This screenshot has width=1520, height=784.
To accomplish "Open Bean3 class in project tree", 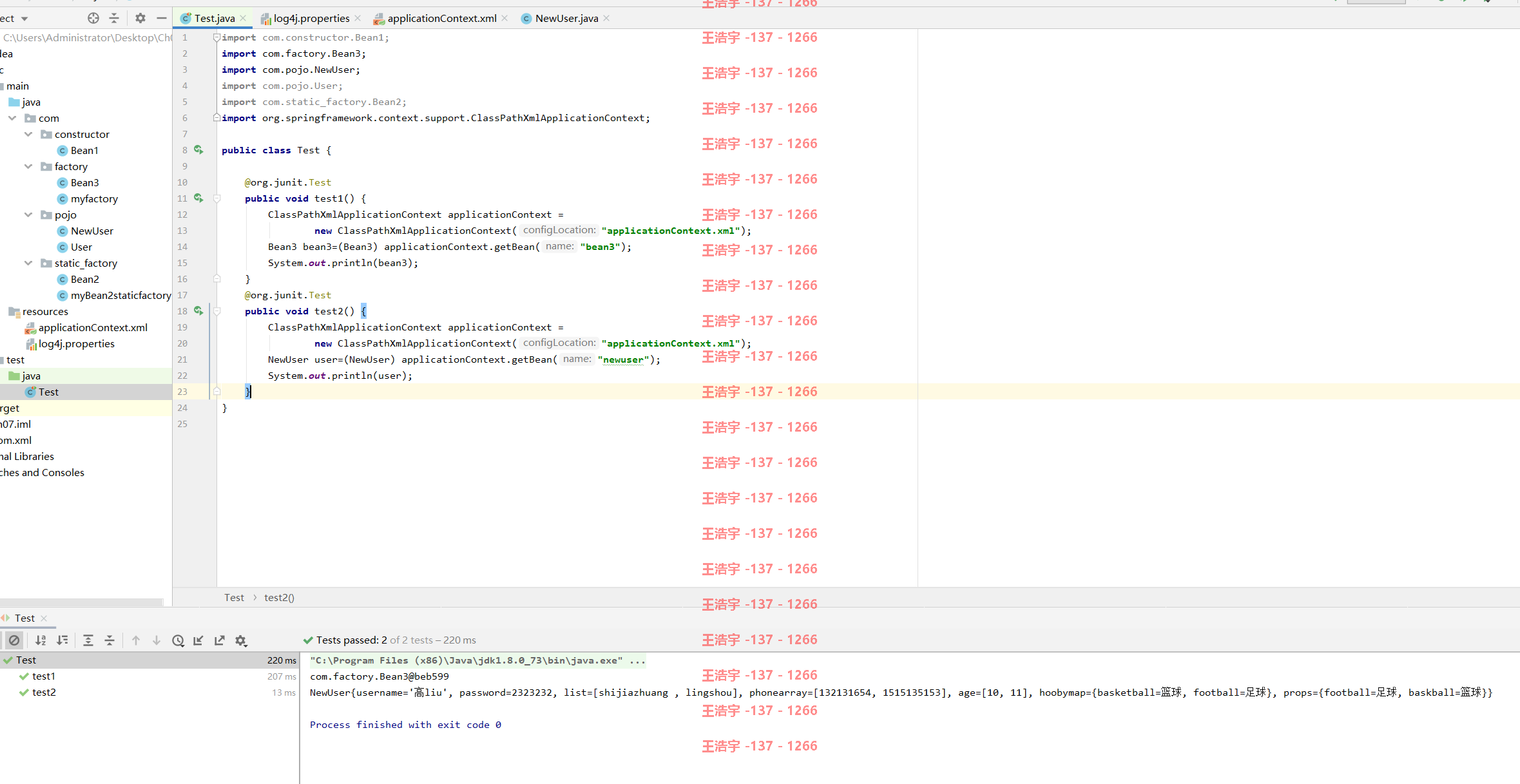I will (78, 182).
